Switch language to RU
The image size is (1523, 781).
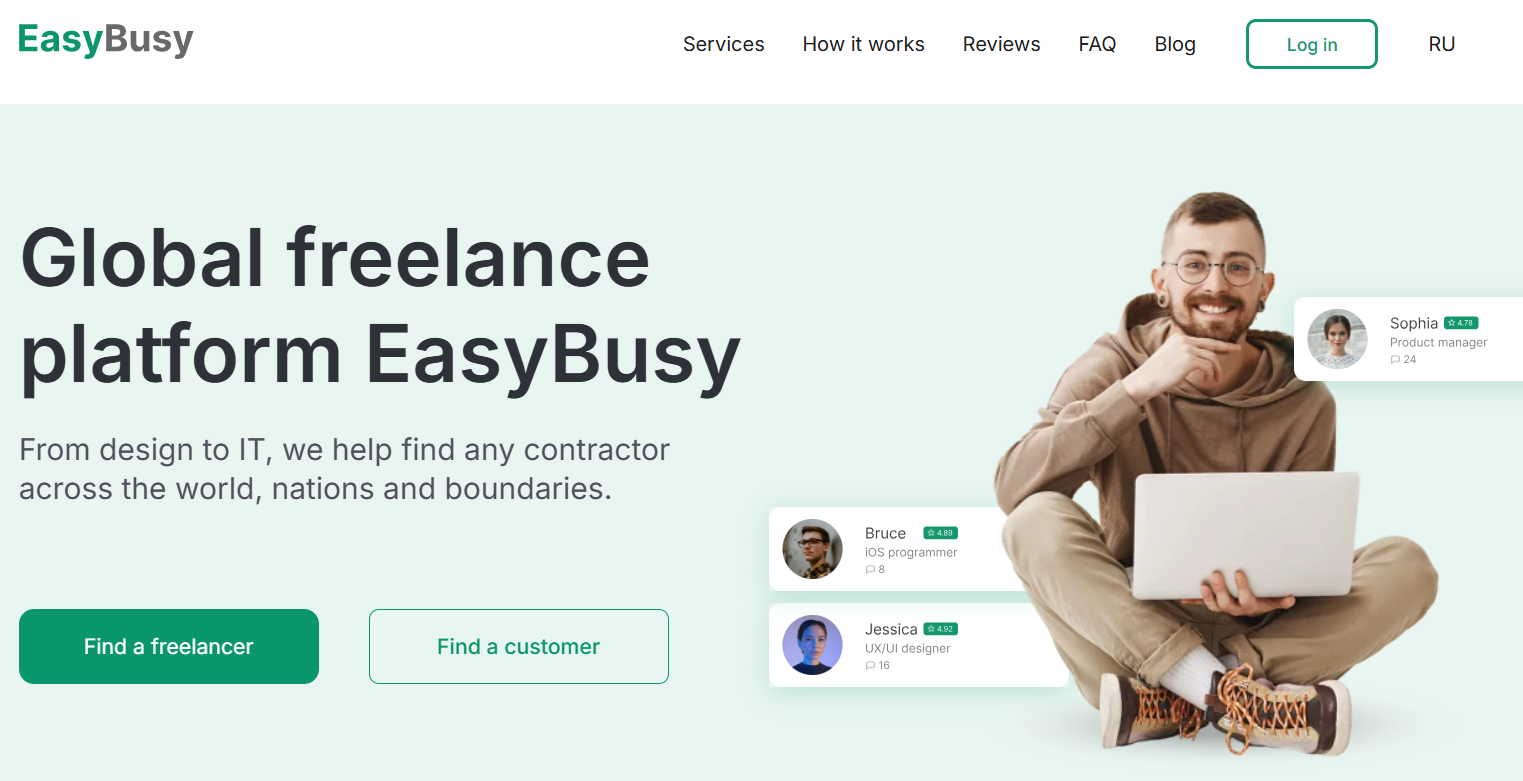pyautogui.click(x=1441, y=44)
